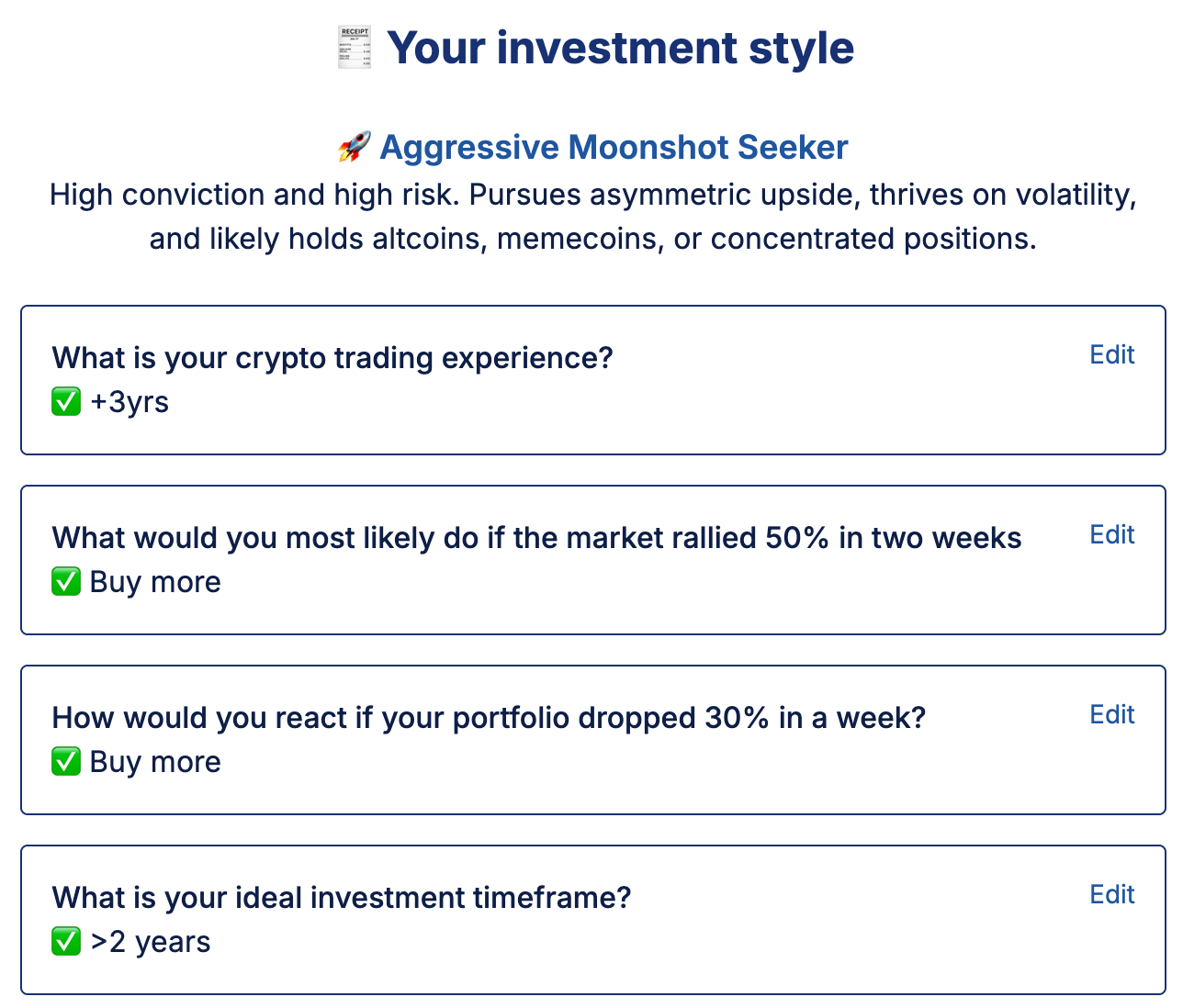The height and width of the screenshot is (1008, 1183).
Task: Click the 'Your investment style' heading
Action: [x=620, y=48]
